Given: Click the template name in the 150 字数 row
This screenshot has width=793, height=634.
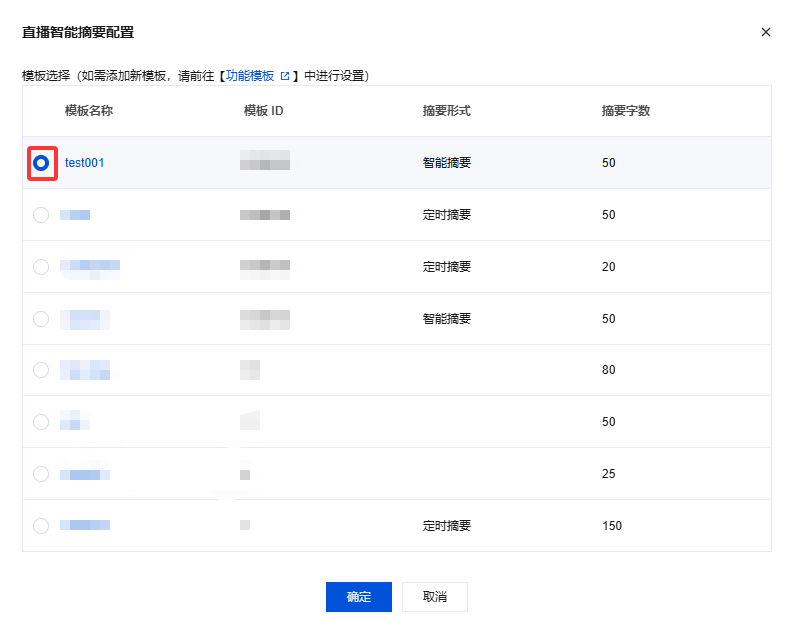Looking at the screenshot, I should [x=85, y=526].
